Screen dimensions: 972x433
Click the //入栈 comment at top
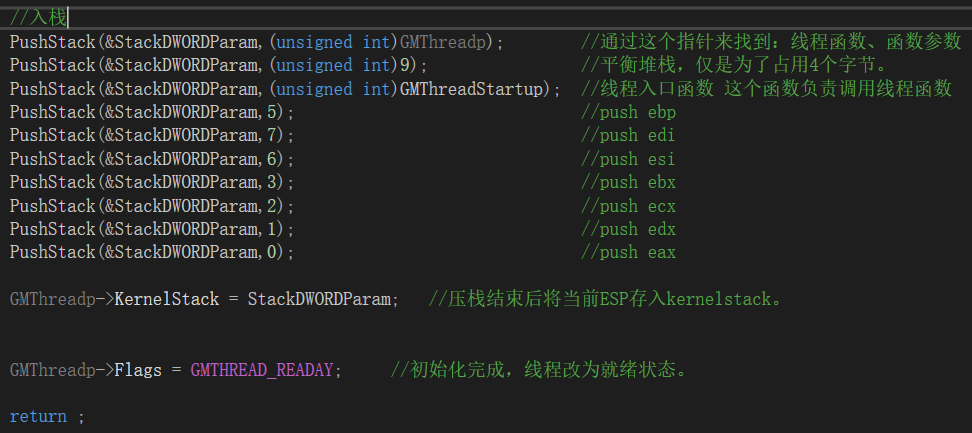point(38,17)
